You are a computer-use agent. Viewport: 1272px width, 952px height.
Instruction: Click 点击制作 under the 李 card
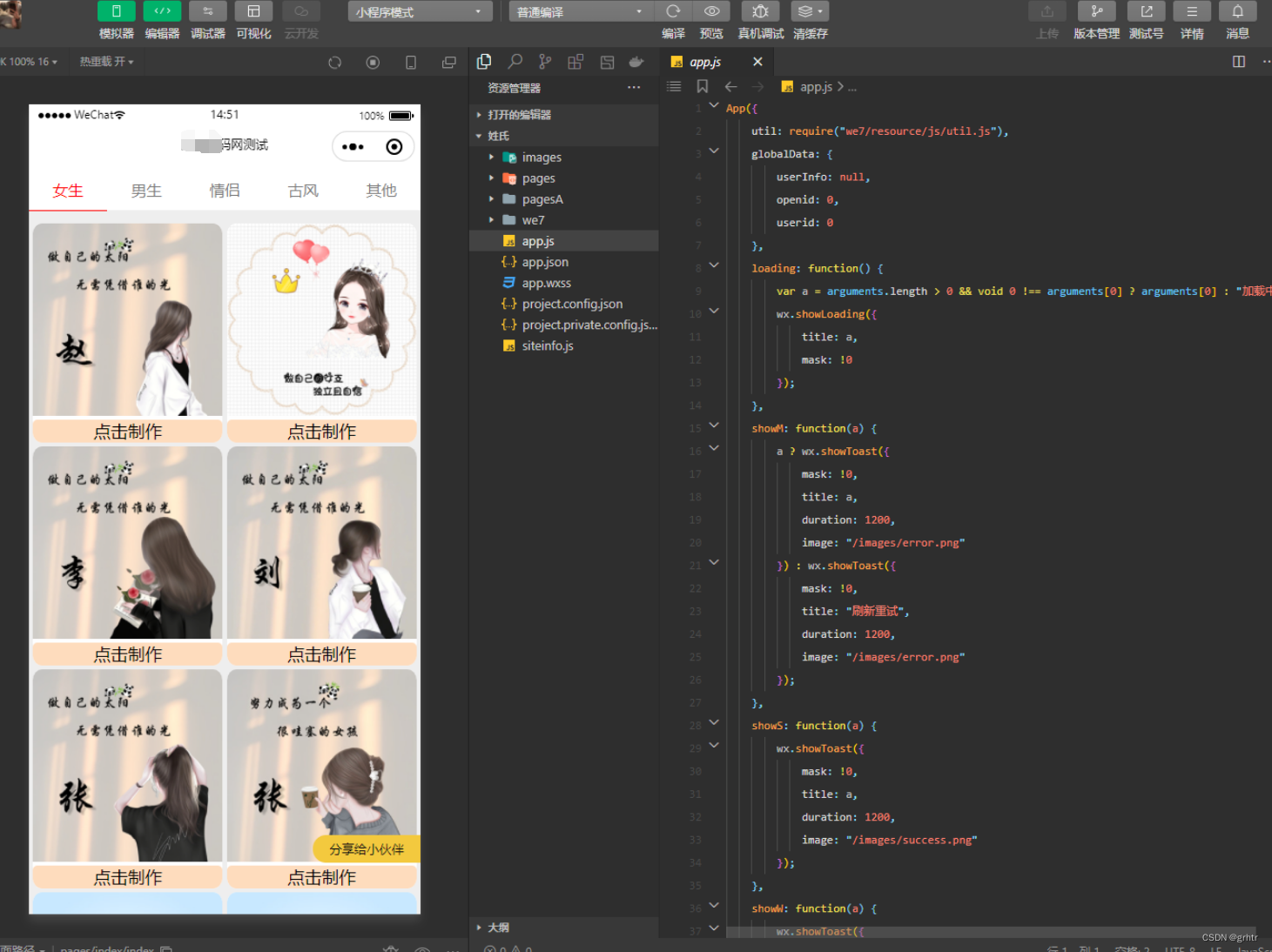tap(128, 654)
